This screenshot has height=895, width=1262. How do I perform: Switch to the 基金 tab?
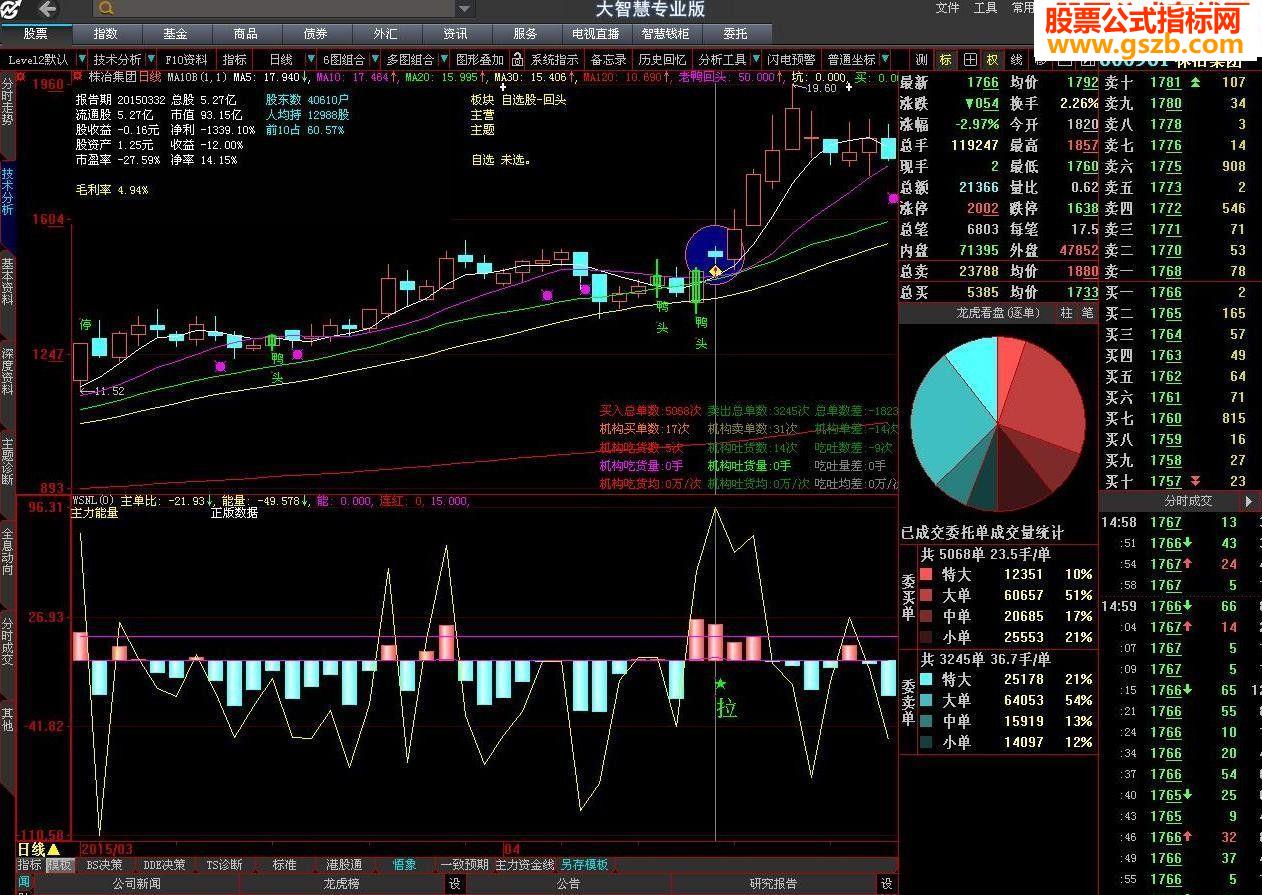pos(175,33)
